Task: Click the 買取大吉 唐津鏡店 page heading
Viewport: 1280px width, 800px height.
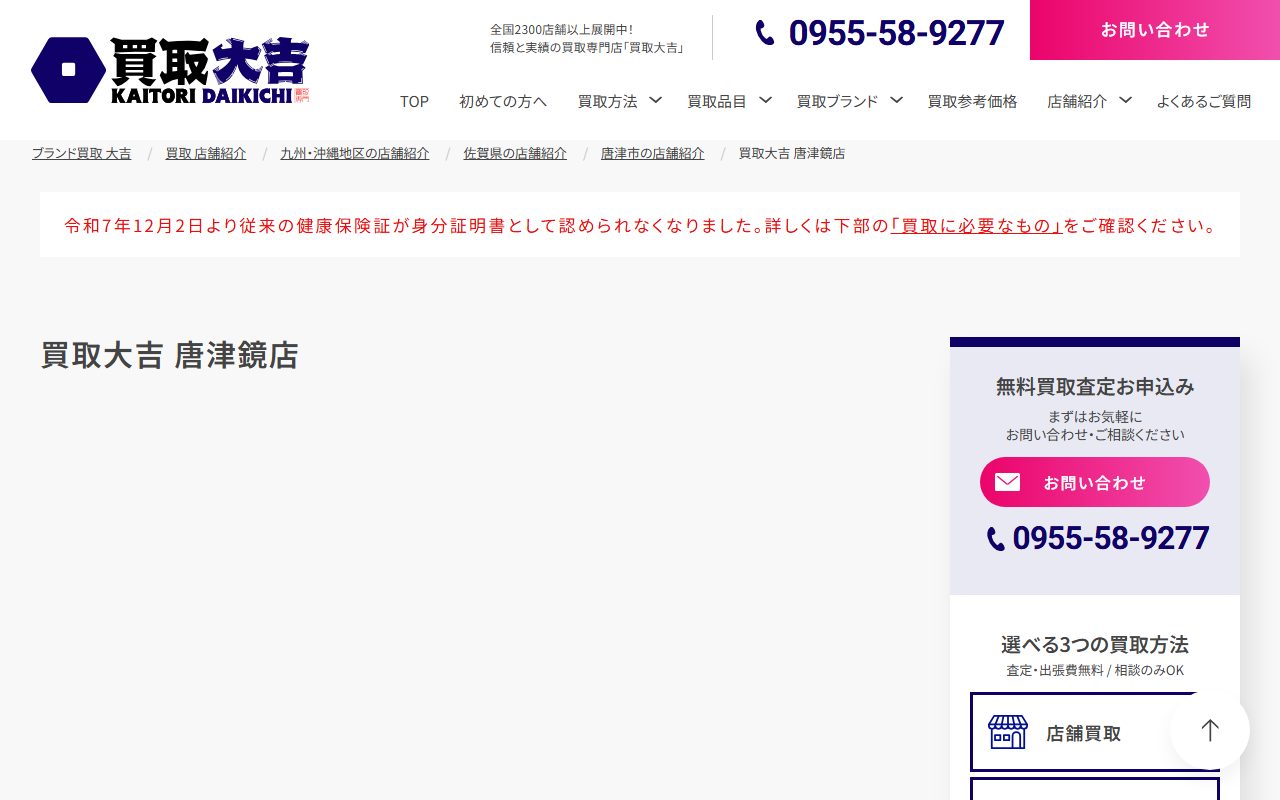Action: click(x=169, y=355)
